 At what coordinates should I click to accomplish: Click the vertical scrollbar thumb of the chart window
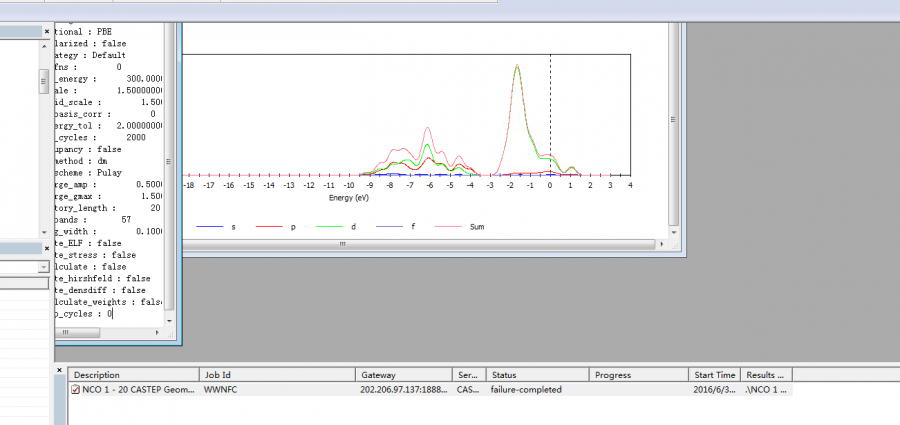[673, 119]
